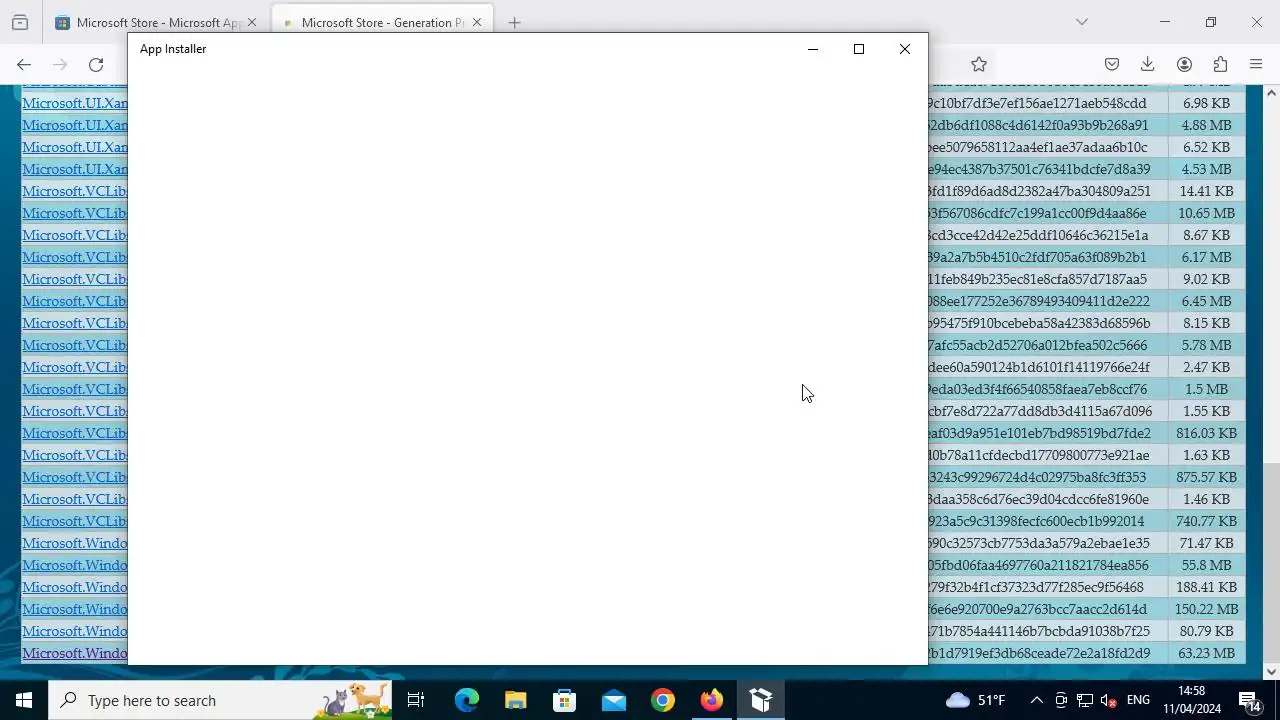Open Windows Start menu
Image resolution: width=1280 pixels, height=720 pixels.
pos(24,700)
